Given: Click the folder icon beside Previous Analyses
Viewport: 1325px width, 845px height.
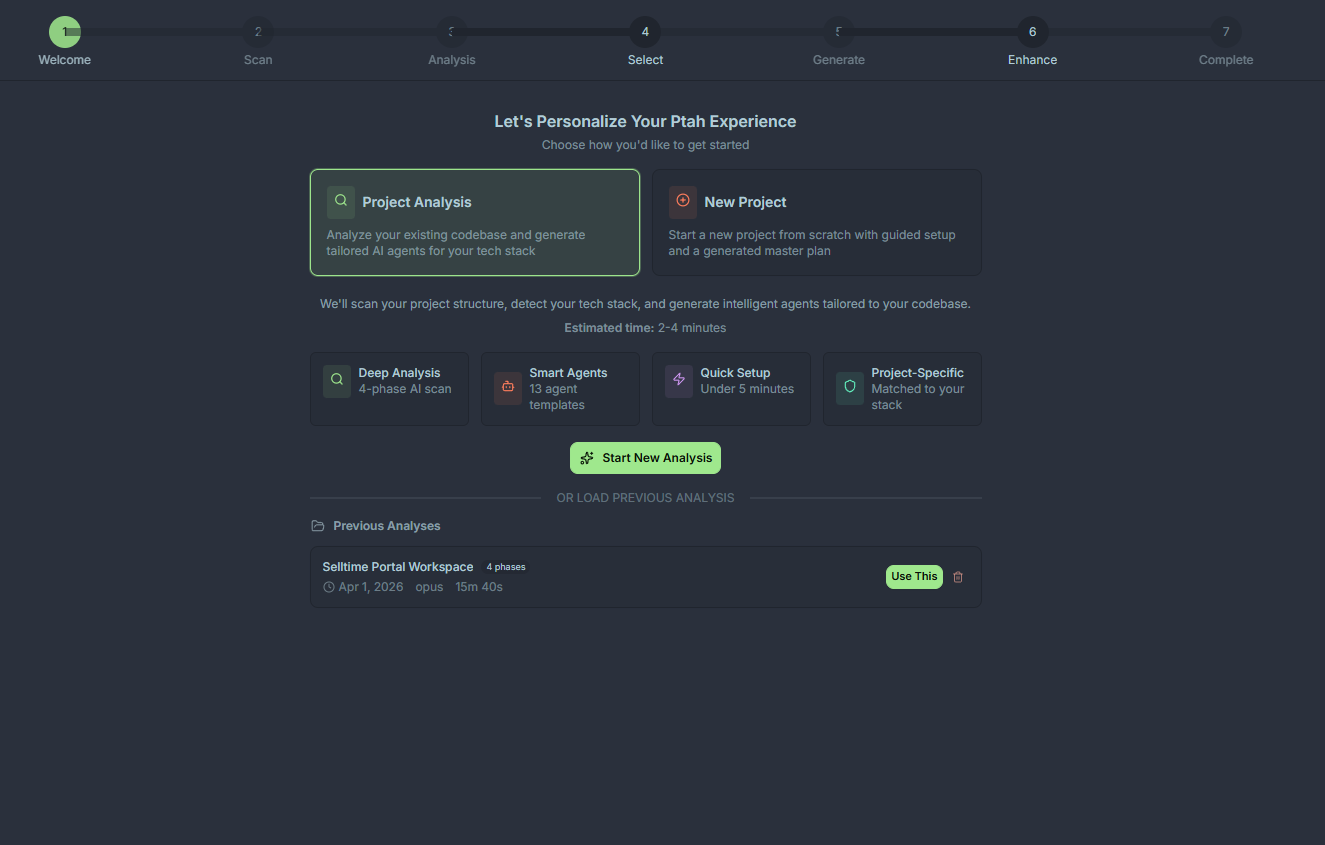Looking at the screenshot, I should 317,525.
